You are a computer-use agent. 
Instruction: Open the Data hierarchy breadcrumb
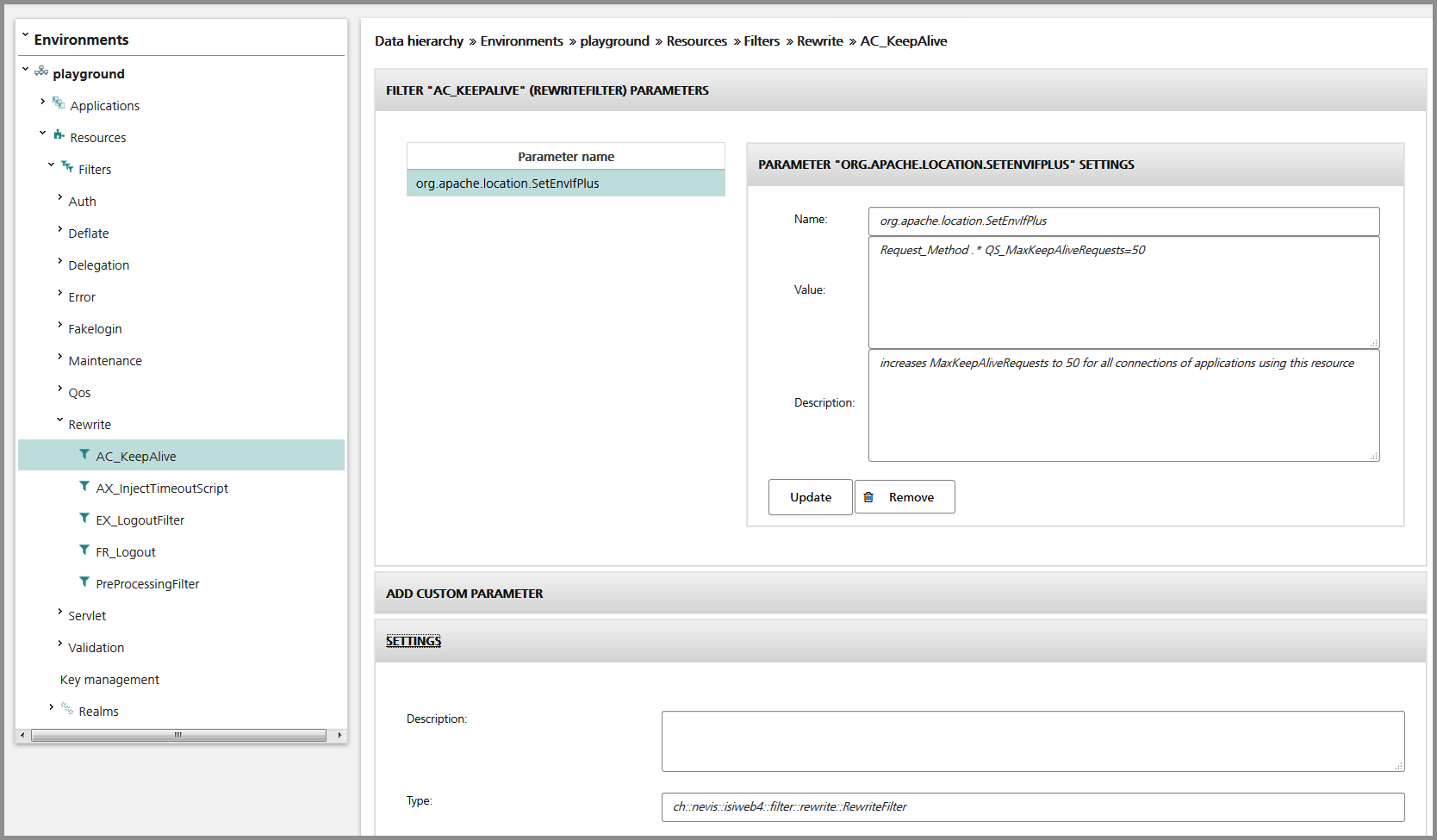click(x=419, y=41)
